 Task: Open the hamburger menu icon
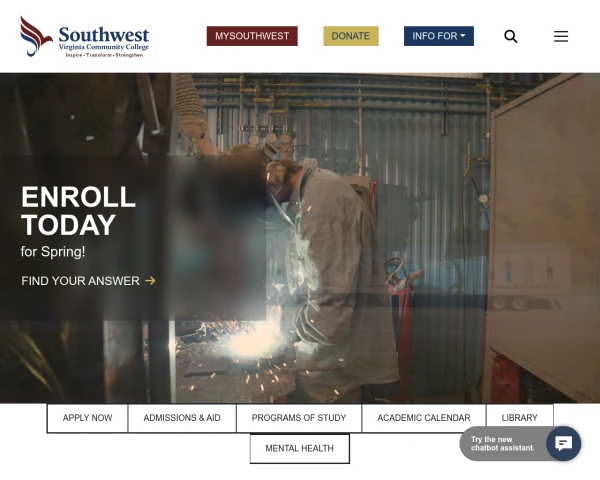click(561, 36)
